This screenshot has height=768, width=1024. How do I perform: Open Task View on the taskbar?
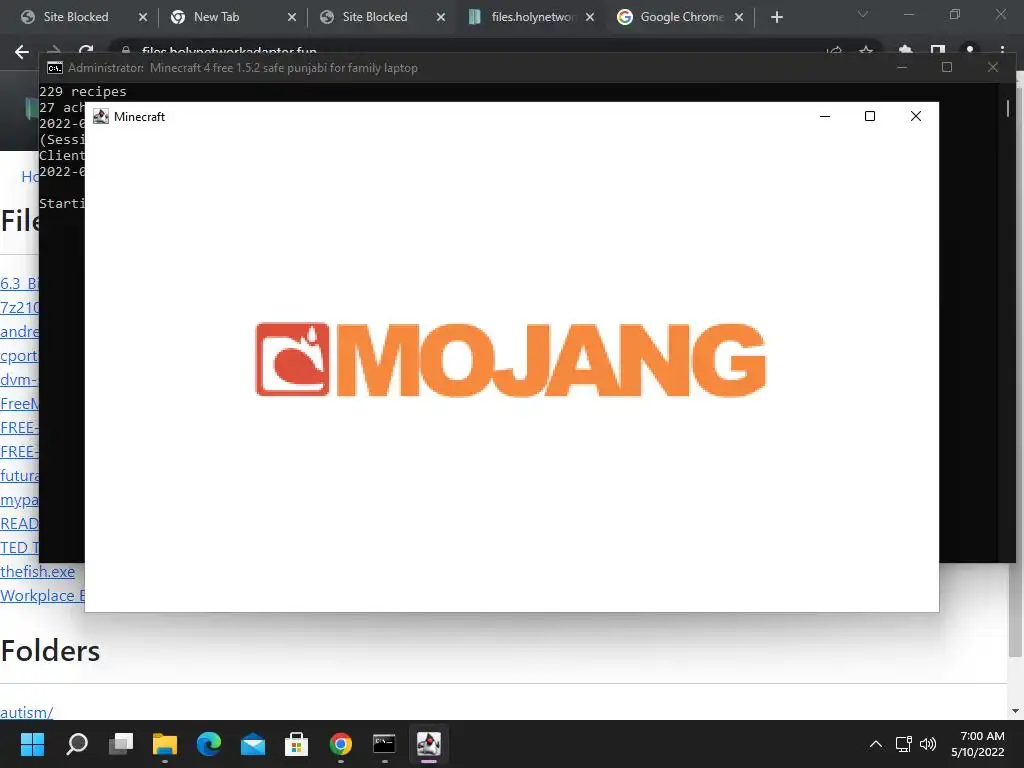[121, 743]
